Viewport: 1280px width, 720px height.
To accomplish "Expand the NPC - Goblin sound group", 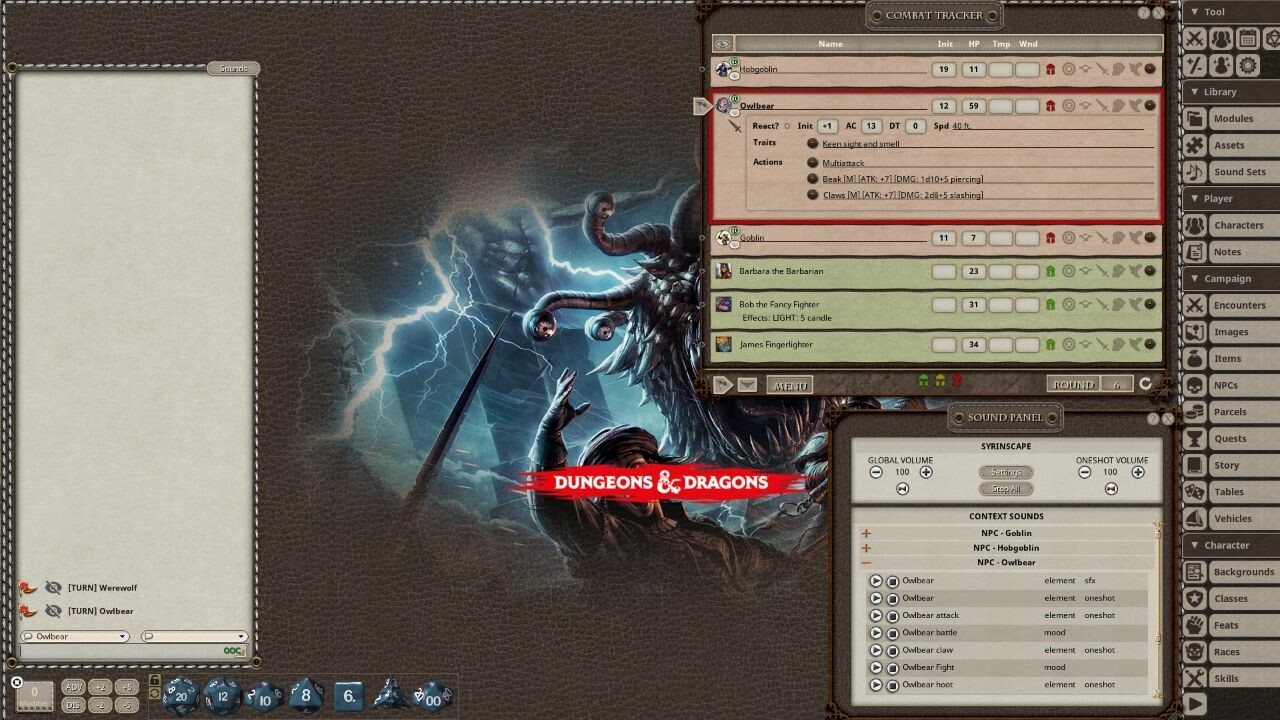I will pos(867,533).
